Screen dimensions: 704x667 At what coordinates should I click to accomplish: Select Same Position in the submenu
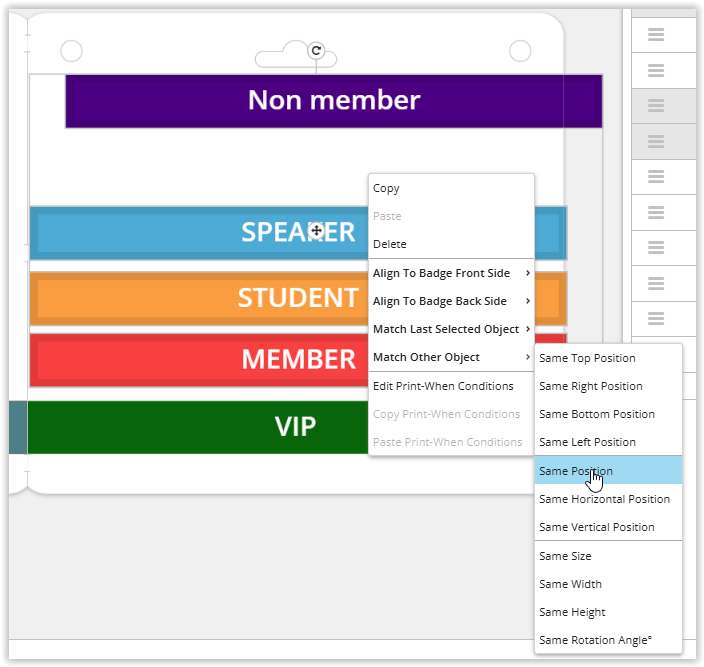coord(576,471)
